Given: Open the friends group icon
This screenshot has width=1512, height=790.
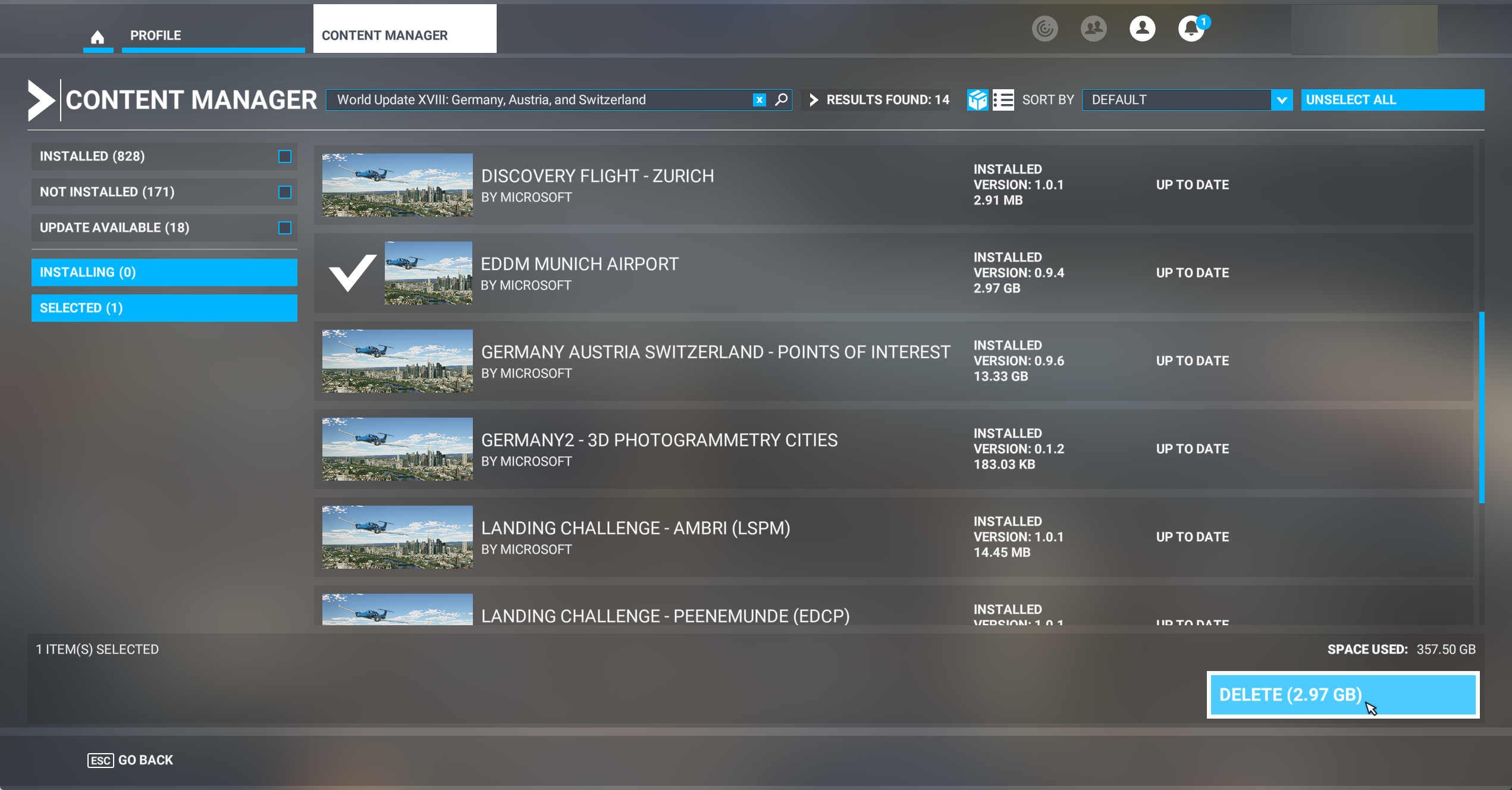Looking at the screenshot, I should (1093, 29).
